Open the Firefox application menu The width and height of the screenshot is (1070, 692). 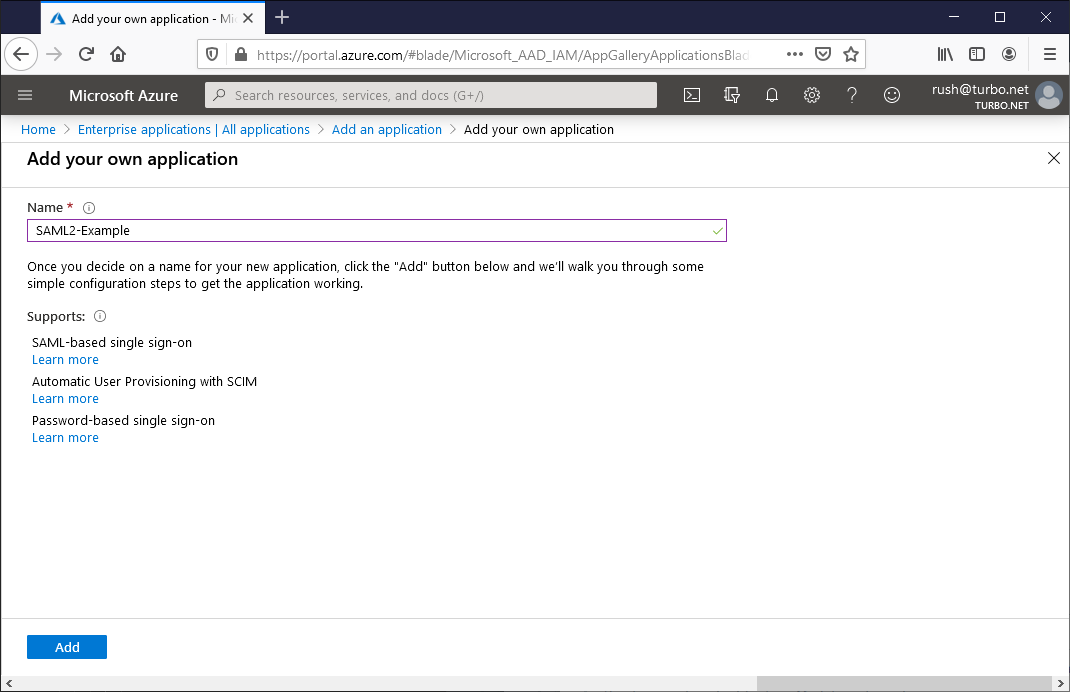(1049, 54)
